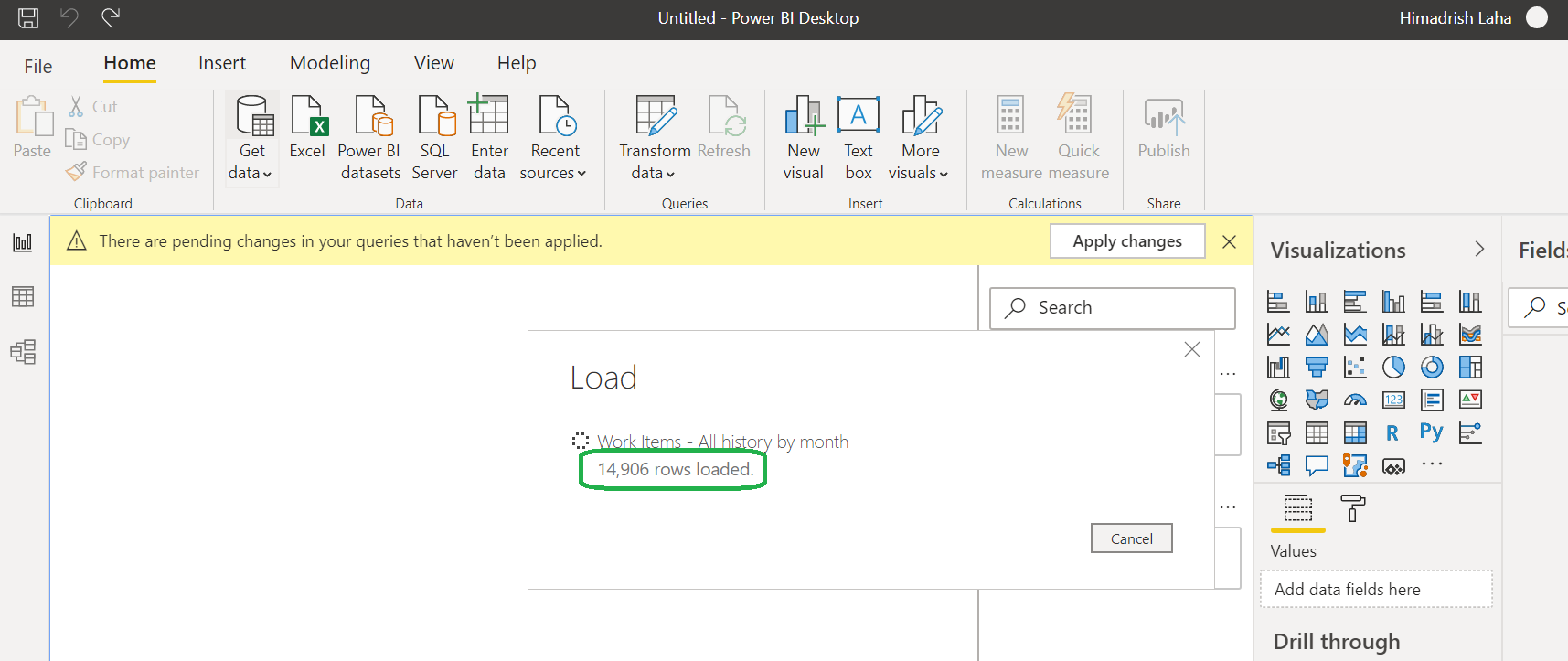Click the Apply changes button
Image resolution: width=1568 pixels, height=661 pixels.
[1127, 241]
